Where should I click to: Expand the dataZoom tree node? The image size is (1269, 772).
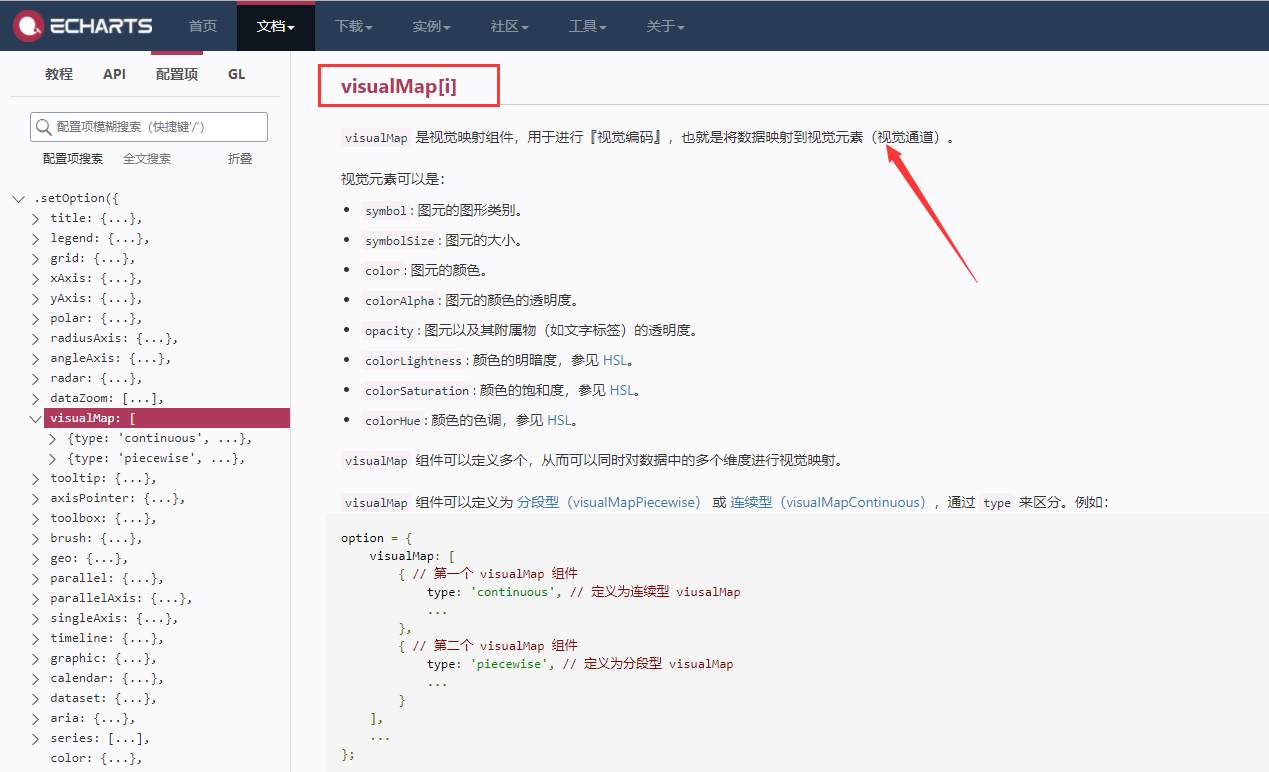click(36, 398)
